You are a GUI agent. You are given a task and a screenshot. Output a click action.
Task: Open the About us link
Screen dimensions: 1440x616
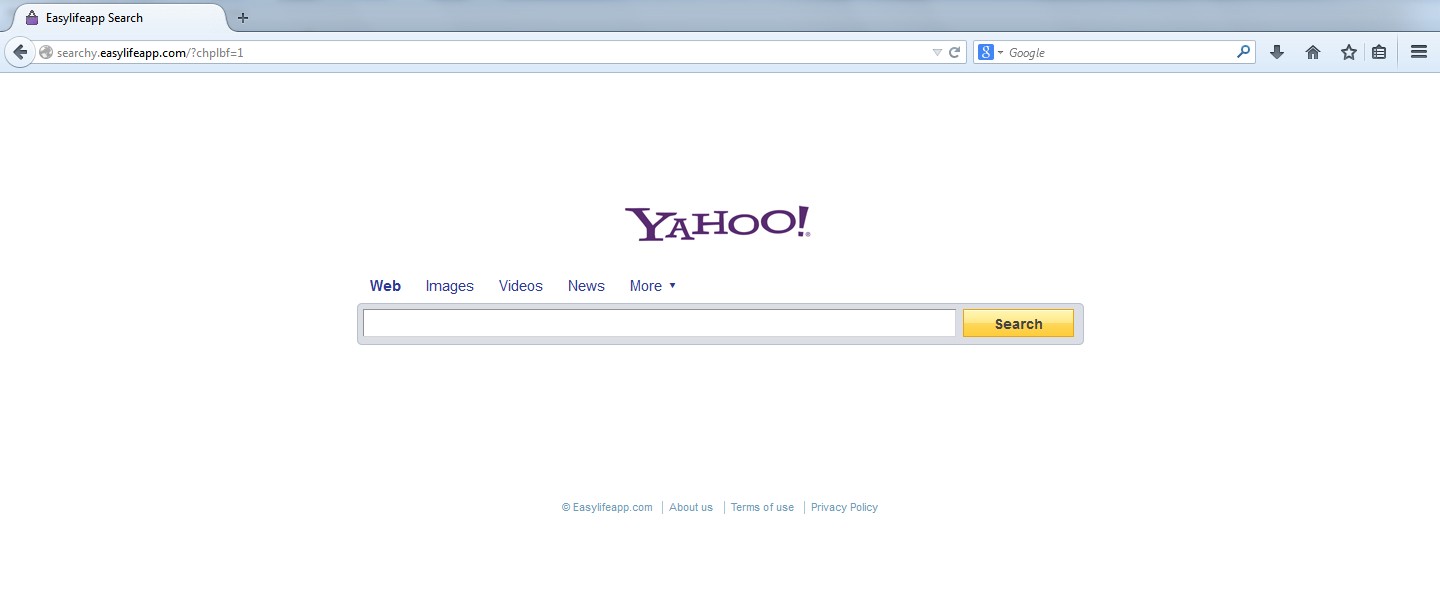pyautogui.click(x=691, y=507)
